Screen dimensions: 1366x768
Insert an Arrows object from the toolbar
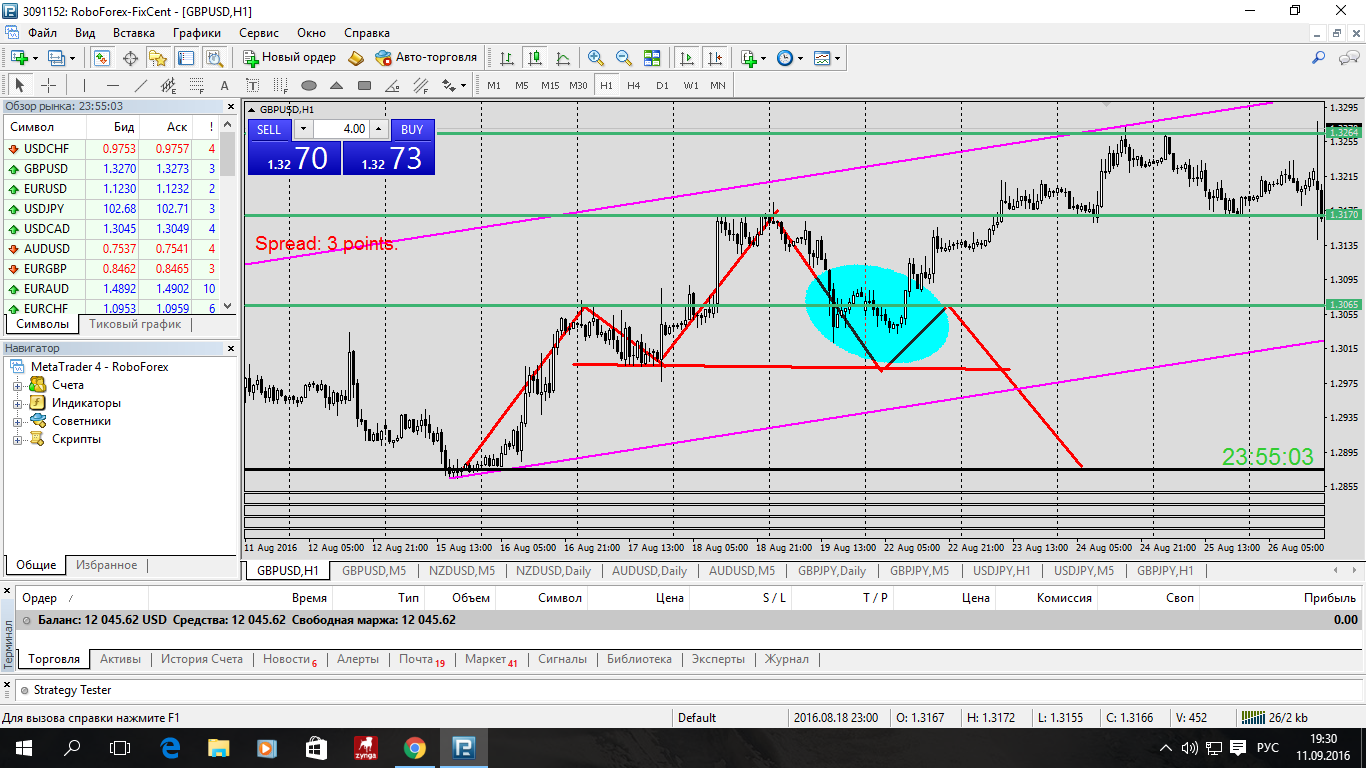(x=449, y=85)
